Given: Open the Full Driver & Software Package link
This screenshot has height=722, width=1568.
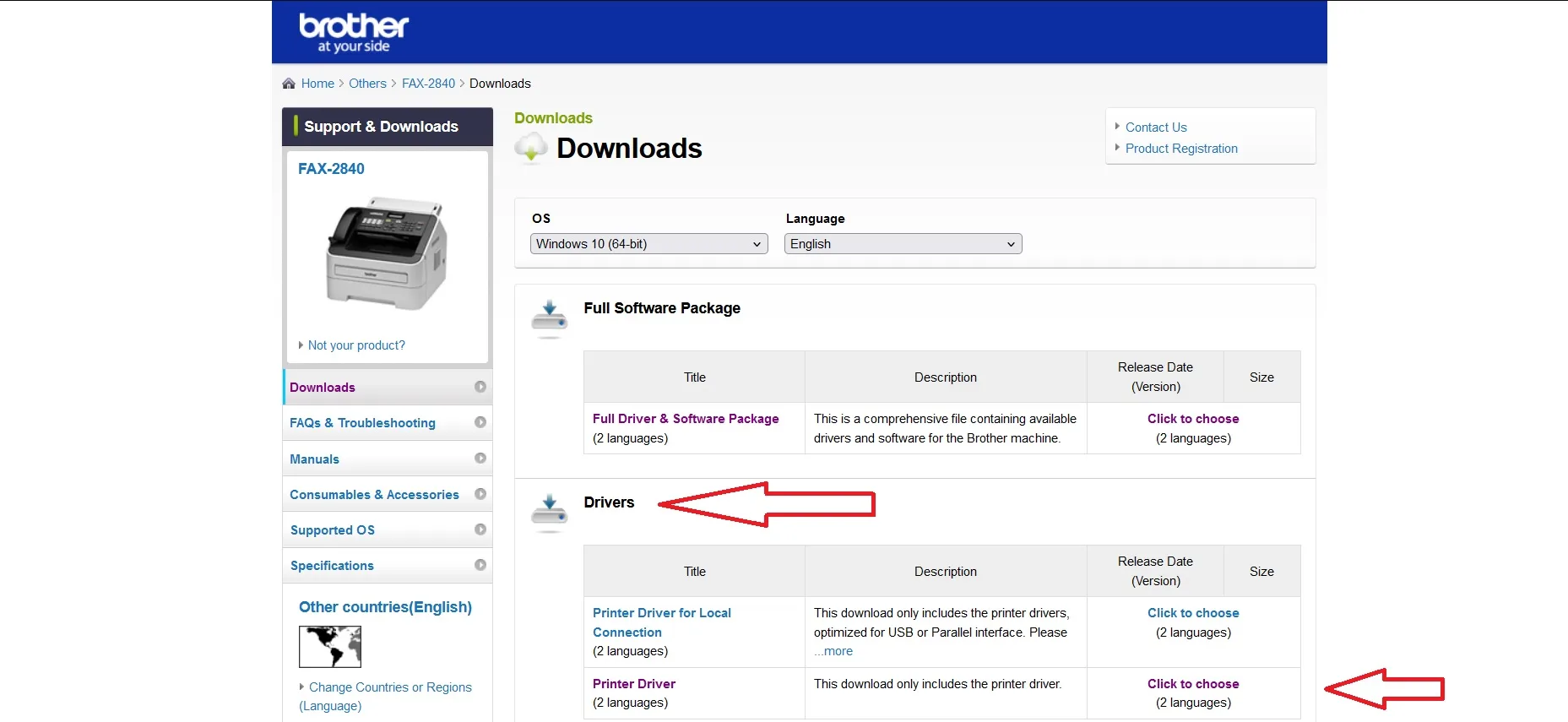Looking at the screenshot, I should pyautogui.click(x=686, y=419).
